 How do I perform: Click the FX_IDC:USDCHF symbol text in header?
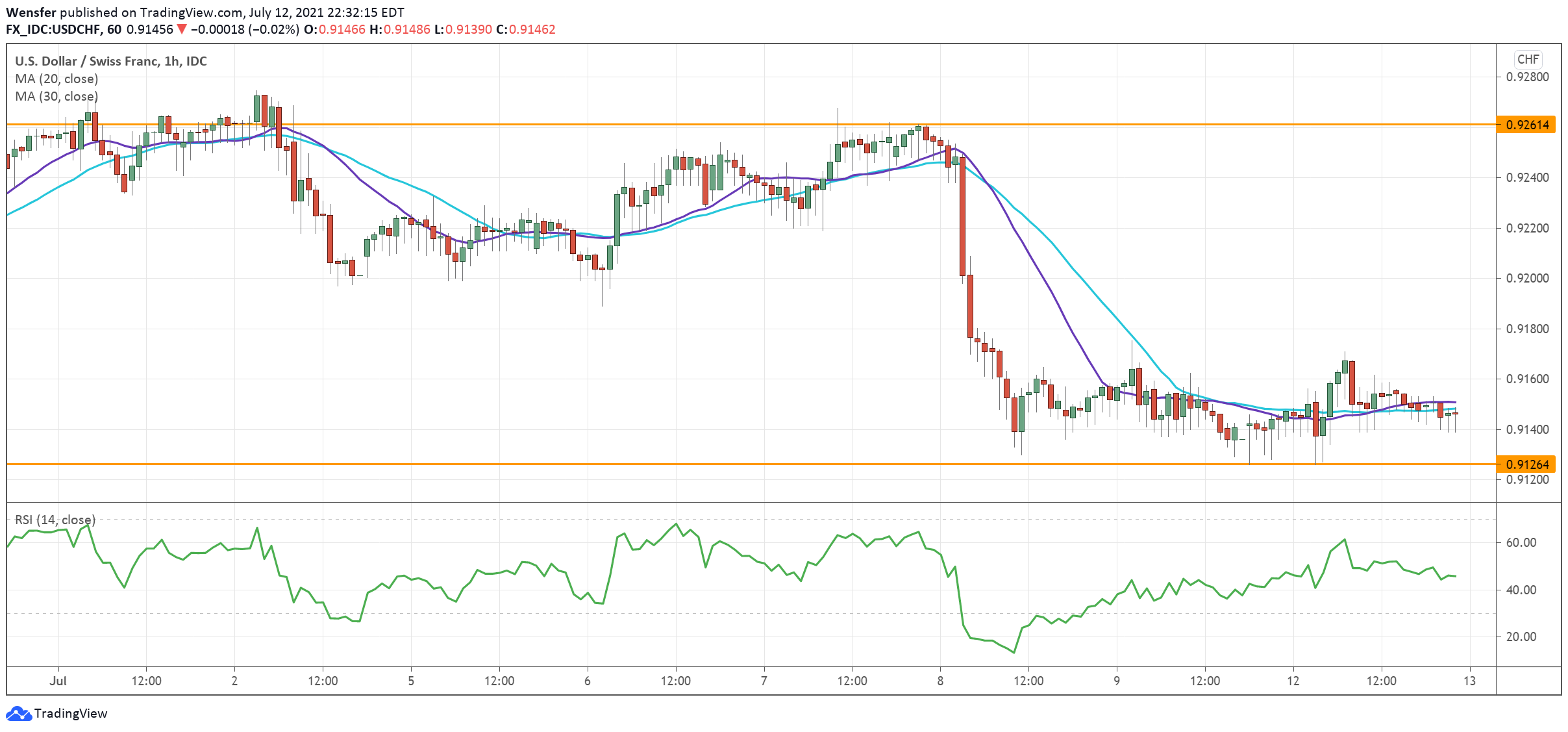[x=53, y=29]
